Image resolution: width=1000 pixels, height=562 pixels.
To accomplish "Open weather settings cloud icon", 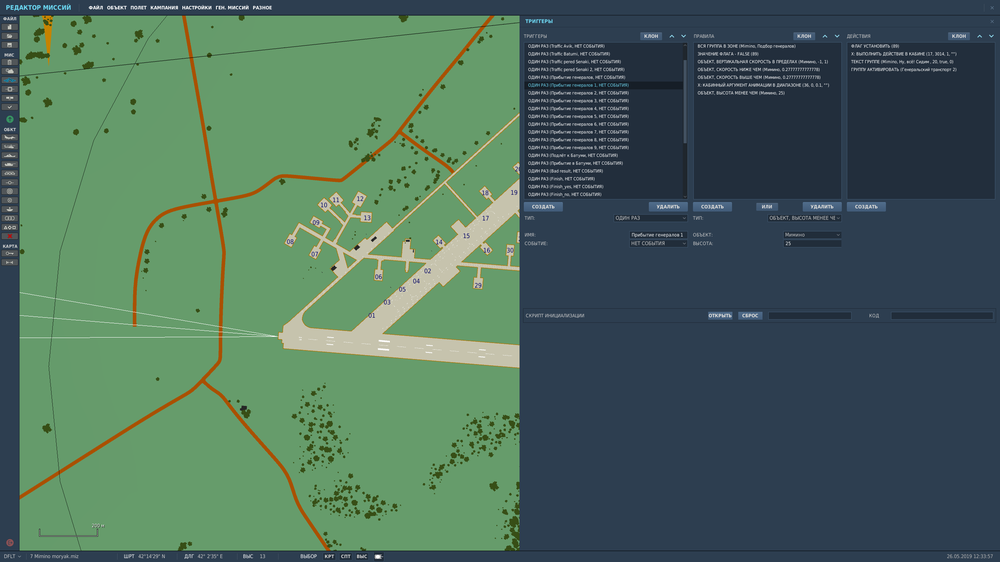I will pos(10,71).
